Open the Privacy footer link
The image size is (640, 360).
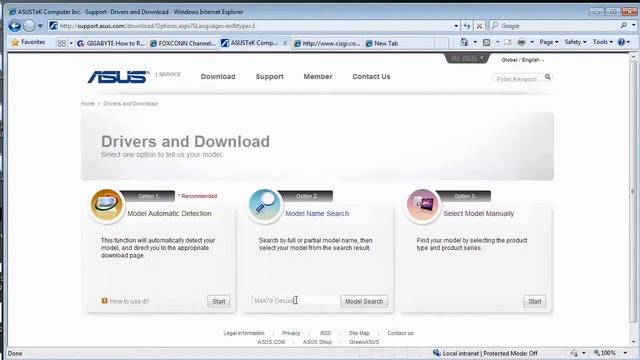pos(291,333)
